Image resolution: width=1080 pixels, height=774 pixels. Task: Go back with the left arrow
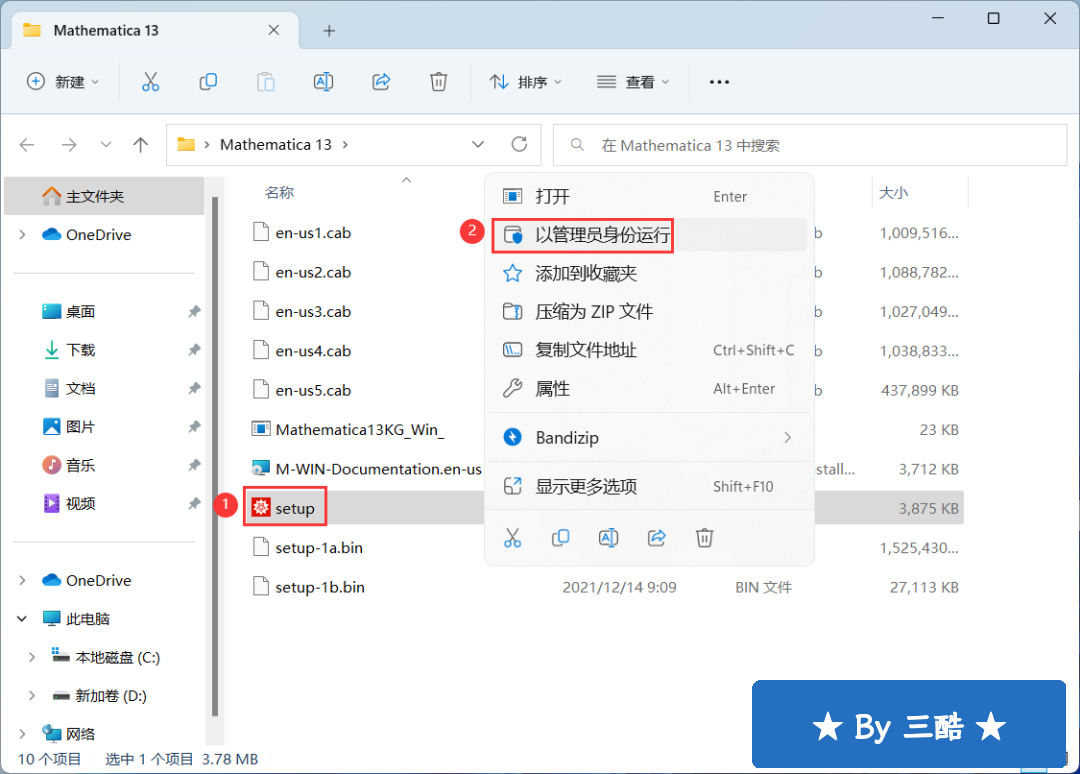tap(28, 145)
